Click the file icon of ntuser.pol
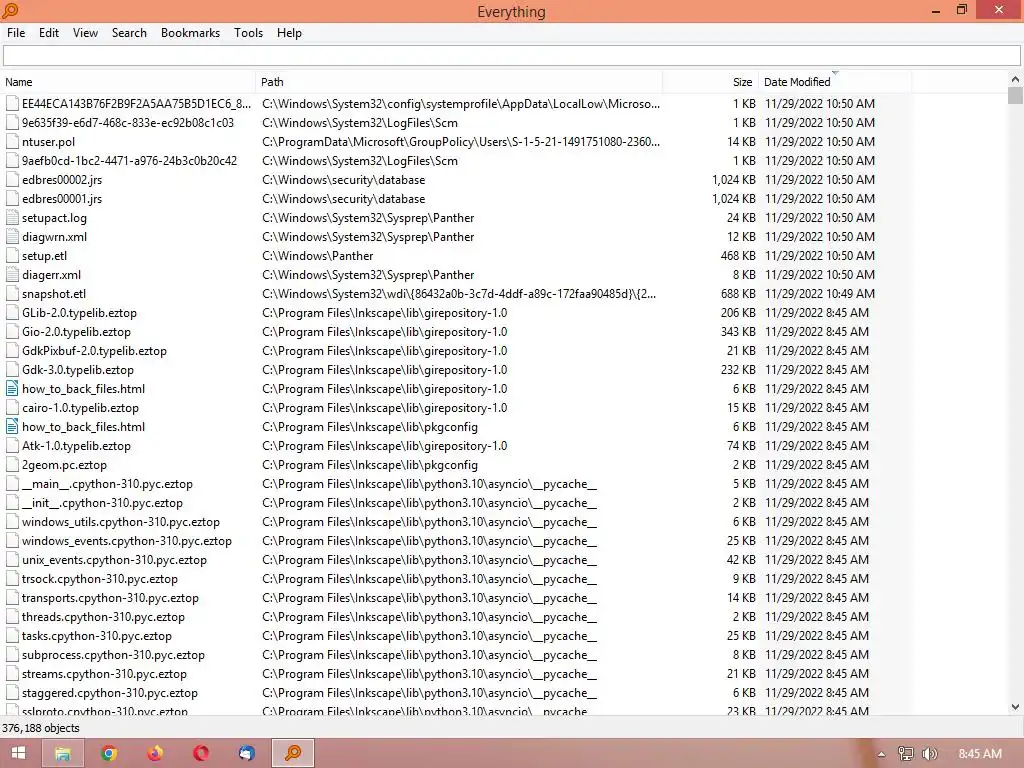The image size is (1024, 768). [12, 142]
